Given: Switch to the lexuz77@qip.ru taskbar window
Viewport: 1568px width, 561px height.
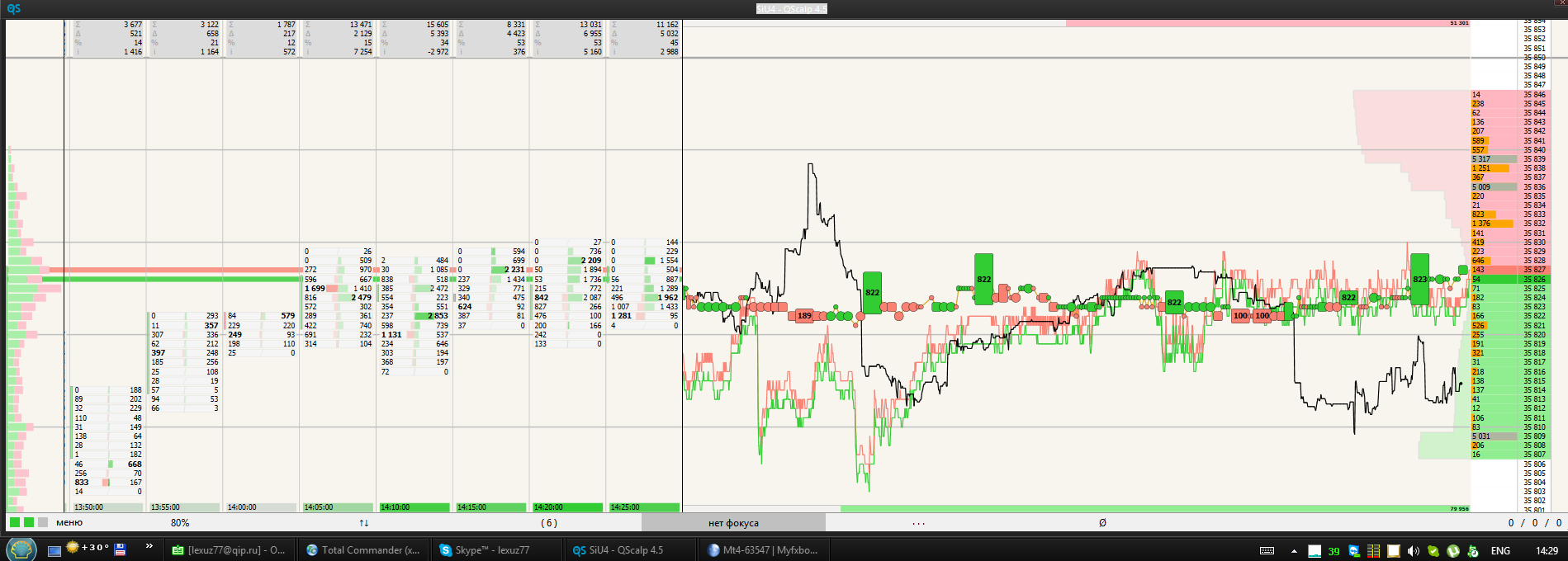Looking at the screenshot, I should (229, 550).
